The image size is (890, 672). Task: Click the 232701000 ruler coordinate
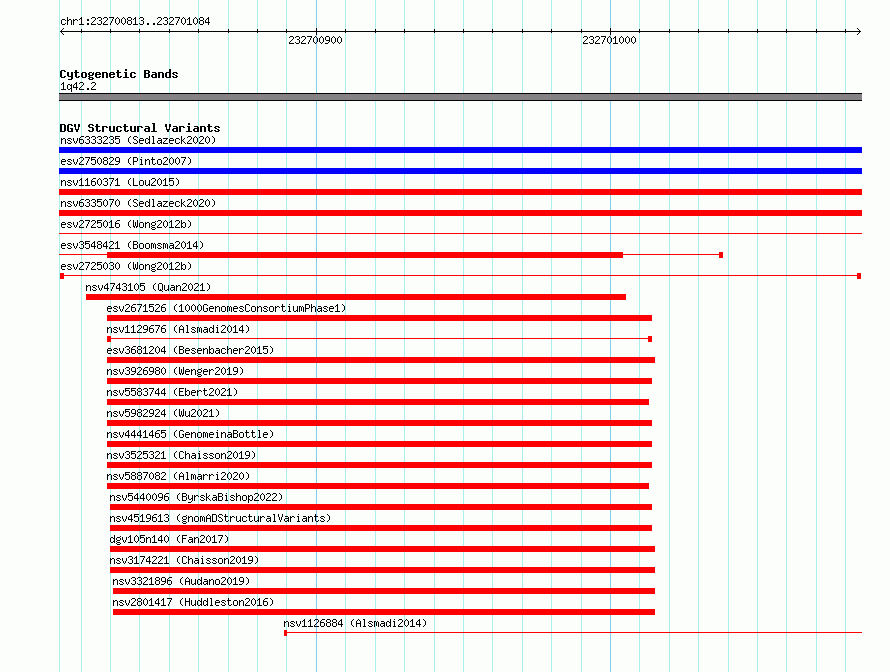(610, 40)
